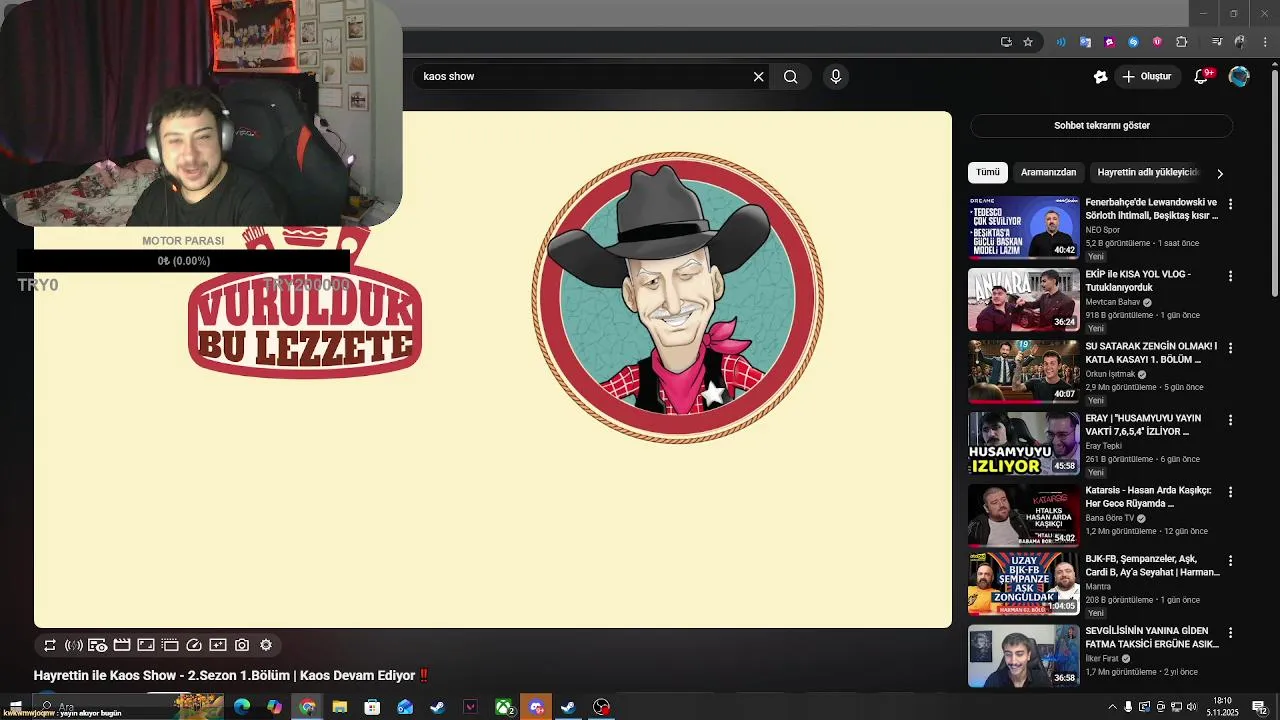Open Microsoft Edge from taskbar
This screenshot has height=720, width=1280.
(241, 707)
